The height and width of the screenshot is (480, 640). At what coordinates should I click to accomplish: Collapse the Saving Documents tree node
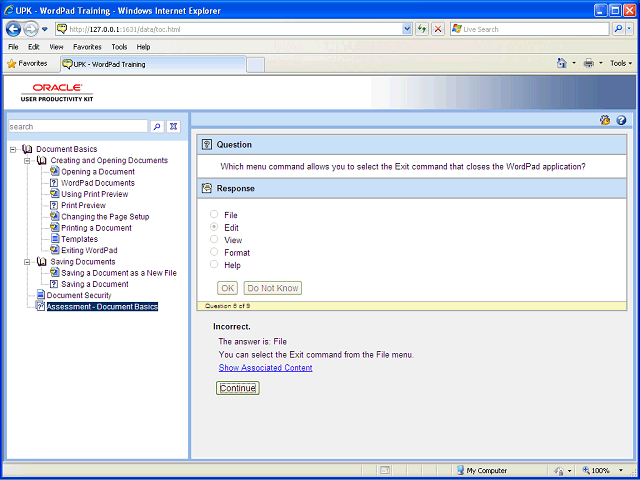tap(27, 262)
